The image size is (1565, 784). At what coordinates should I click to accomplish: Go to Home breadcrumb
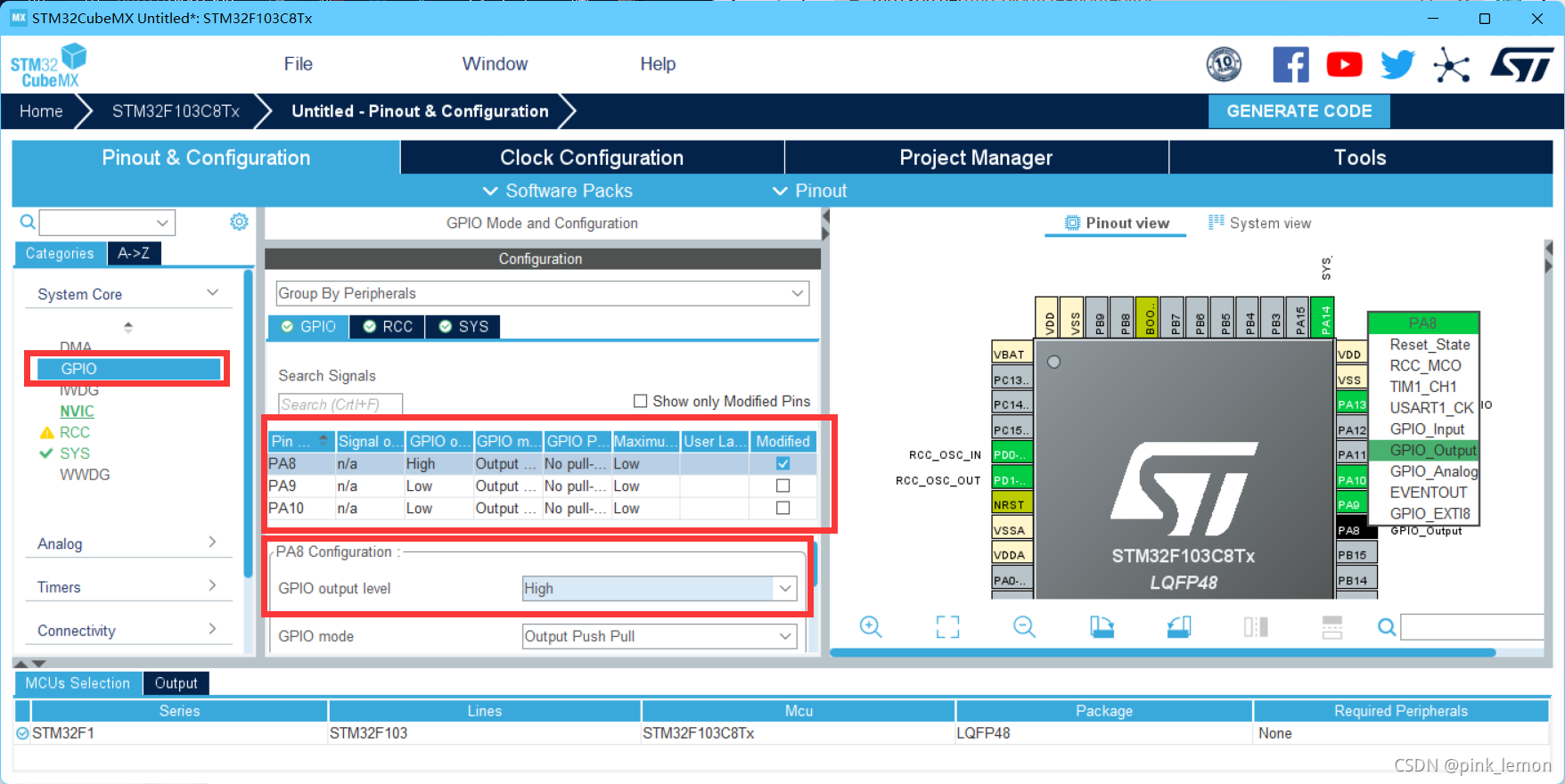(x=41, y=111)
